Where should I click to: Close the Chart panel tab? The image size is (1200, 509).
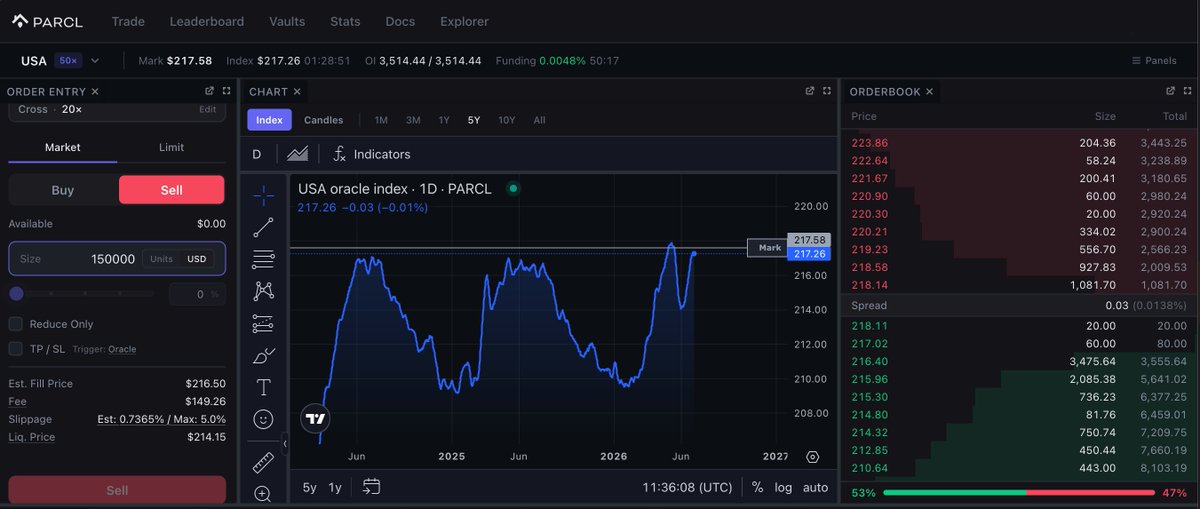click(x=297, y=92)
